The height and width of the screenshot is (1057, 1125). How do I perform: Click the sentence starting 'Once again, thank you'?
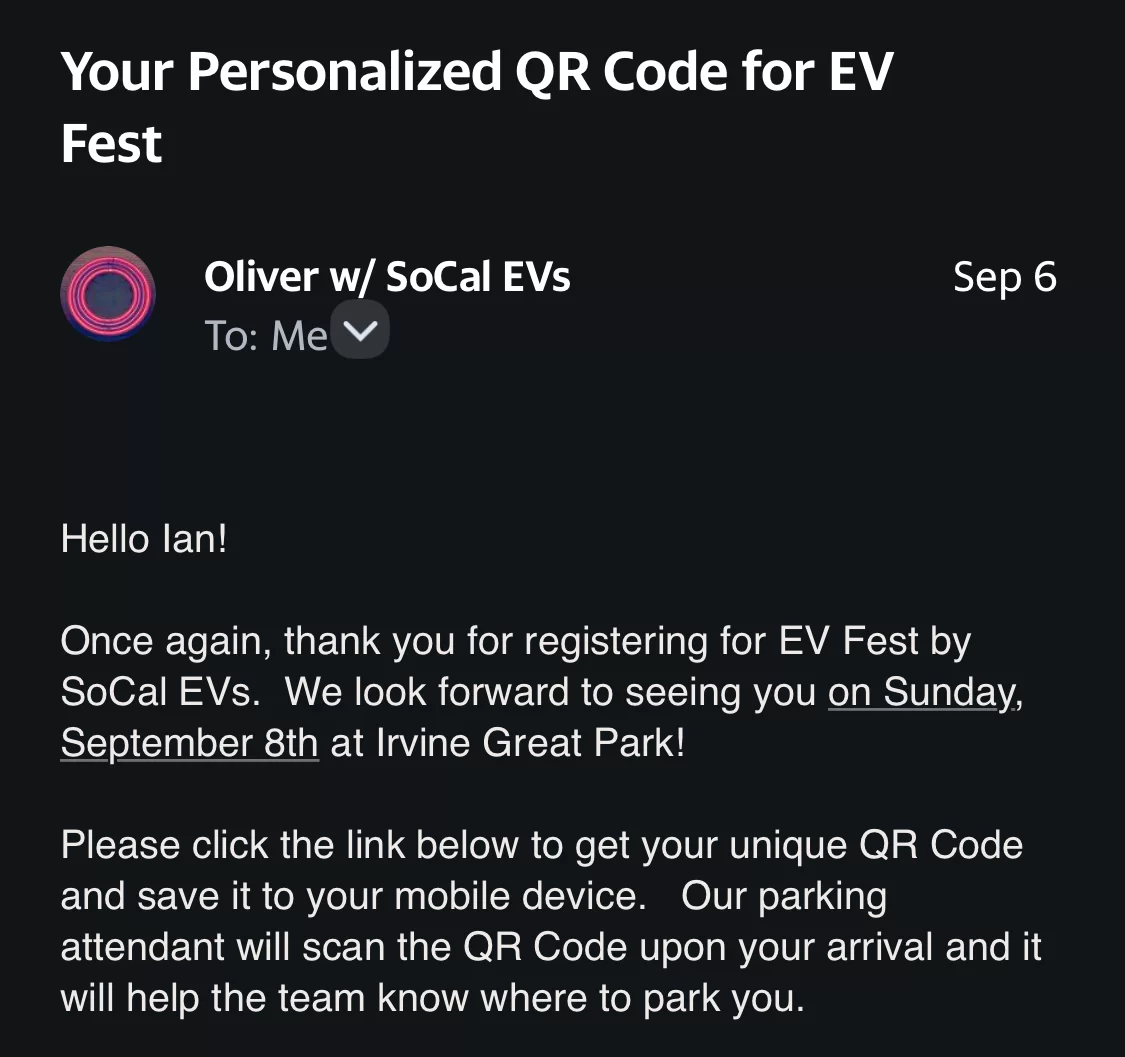516,641
